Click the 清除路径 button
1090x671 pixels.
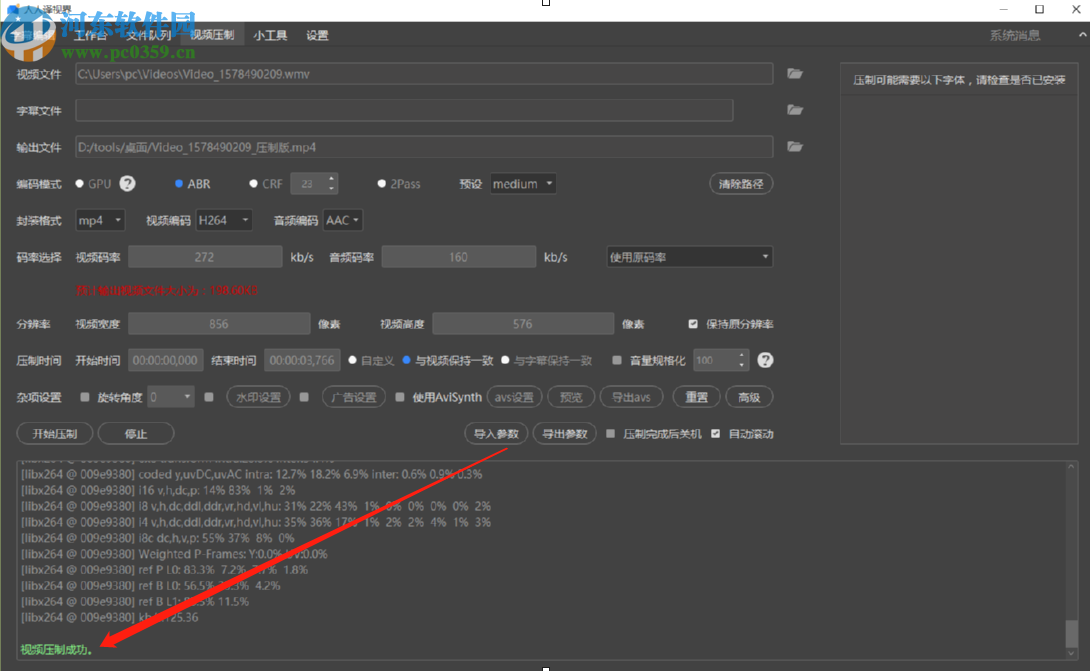(741, 184)
